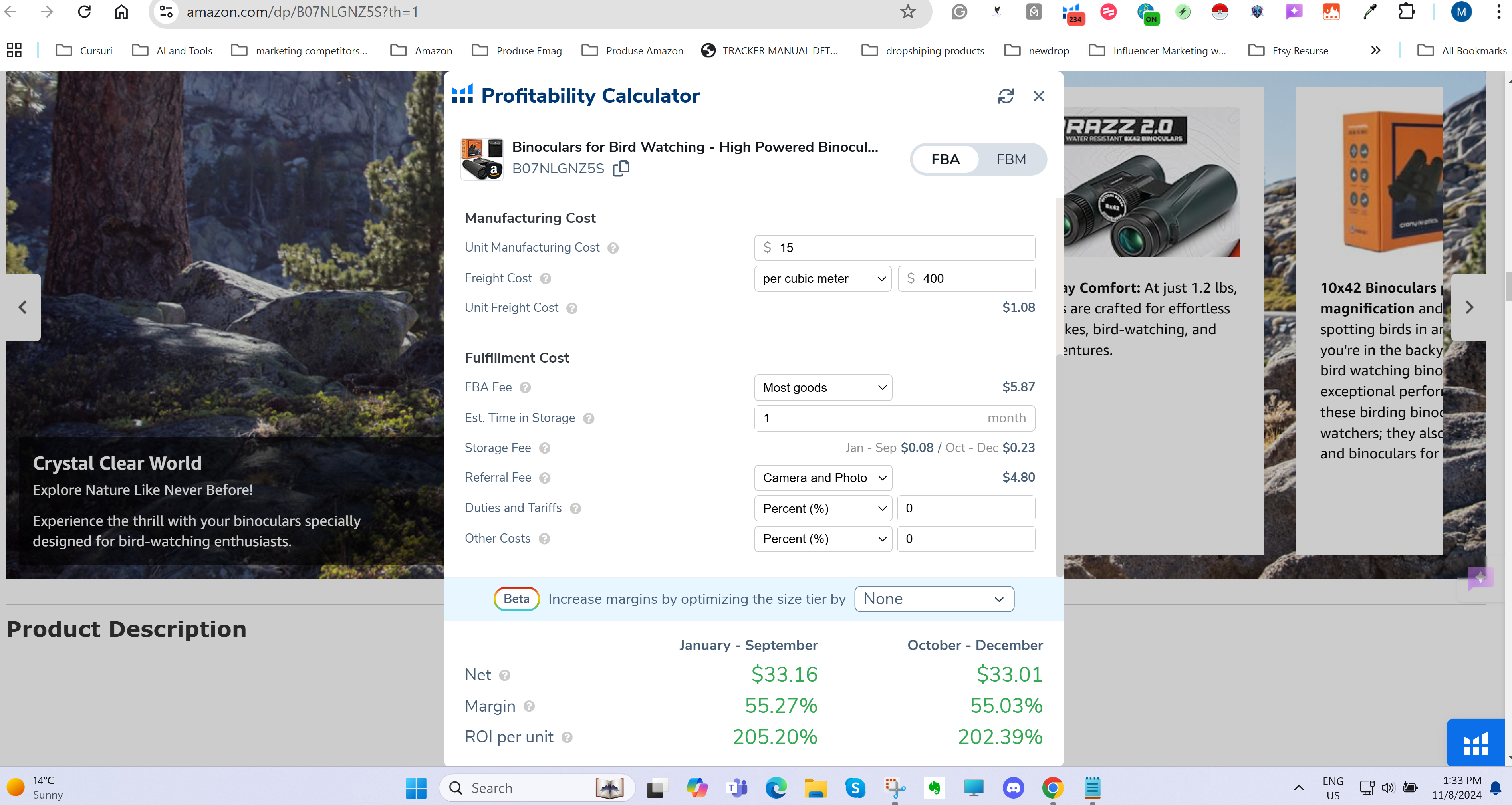Viewport: 1512px width, 805px height.
Task: View site information icon in address bar
Action: click(x=166, y=12)
